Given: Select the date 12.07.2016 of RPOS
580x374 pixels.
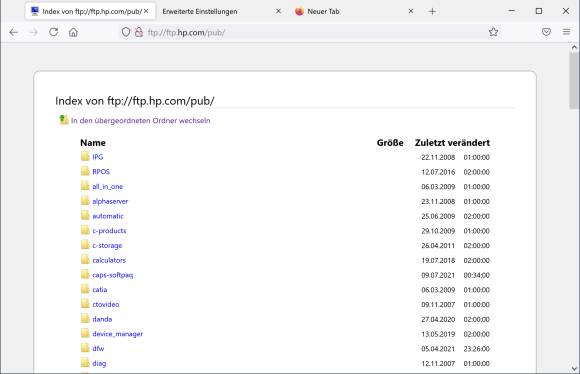Looking at the screenshot, I should tap(438, 172).
